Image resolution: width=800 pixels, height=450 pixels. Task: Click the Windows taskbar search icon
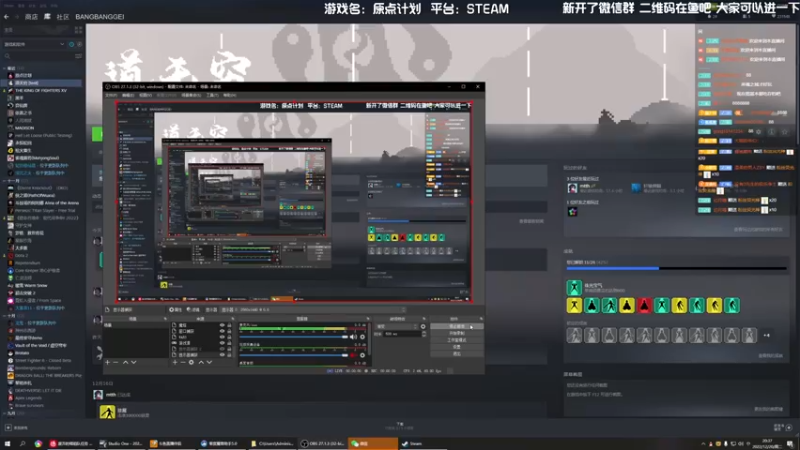tap(22, 443)
